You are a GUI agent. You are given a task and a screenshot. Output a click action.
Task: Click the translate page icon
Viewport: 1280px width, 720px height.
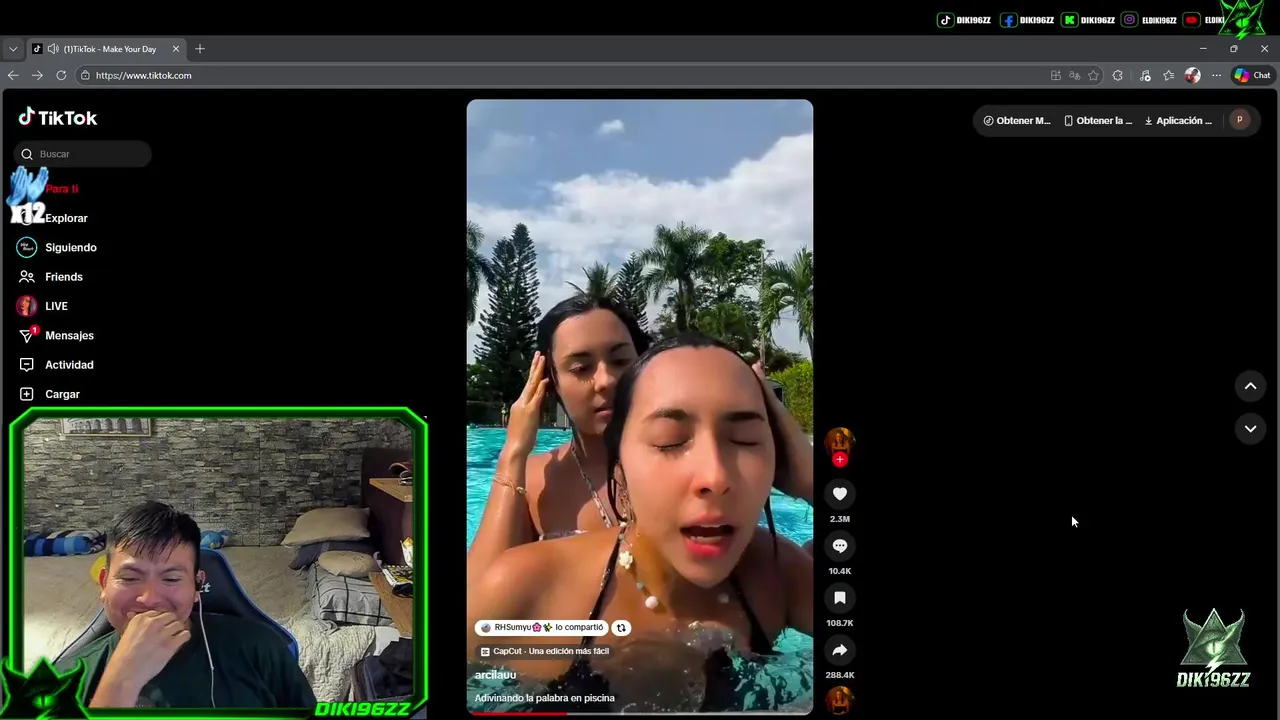click(1074, 75)
